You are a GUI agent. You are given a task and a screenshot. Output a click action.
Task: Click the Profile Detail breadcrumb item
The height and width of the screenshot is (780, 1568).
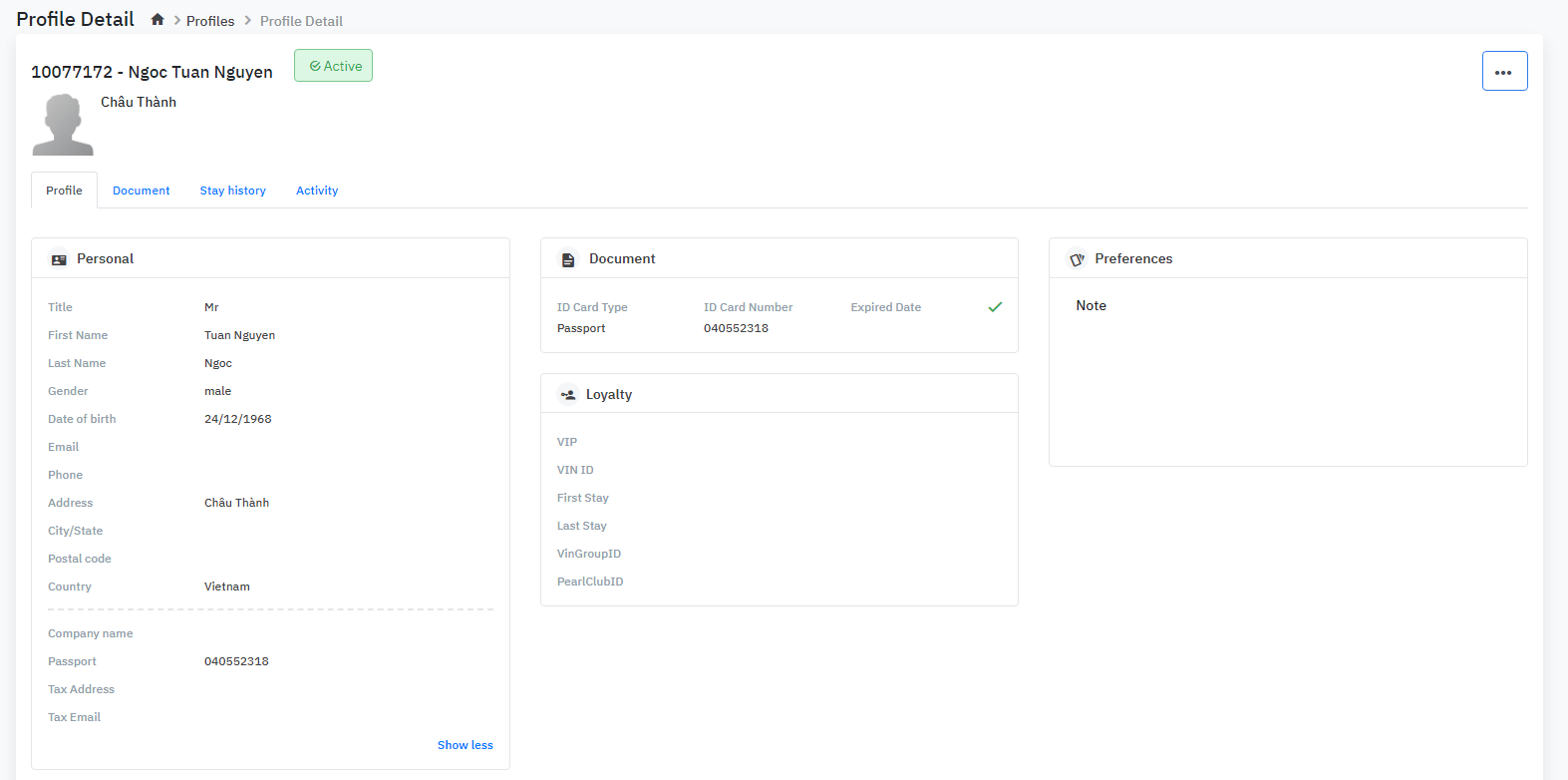click(x=301, y=21)
